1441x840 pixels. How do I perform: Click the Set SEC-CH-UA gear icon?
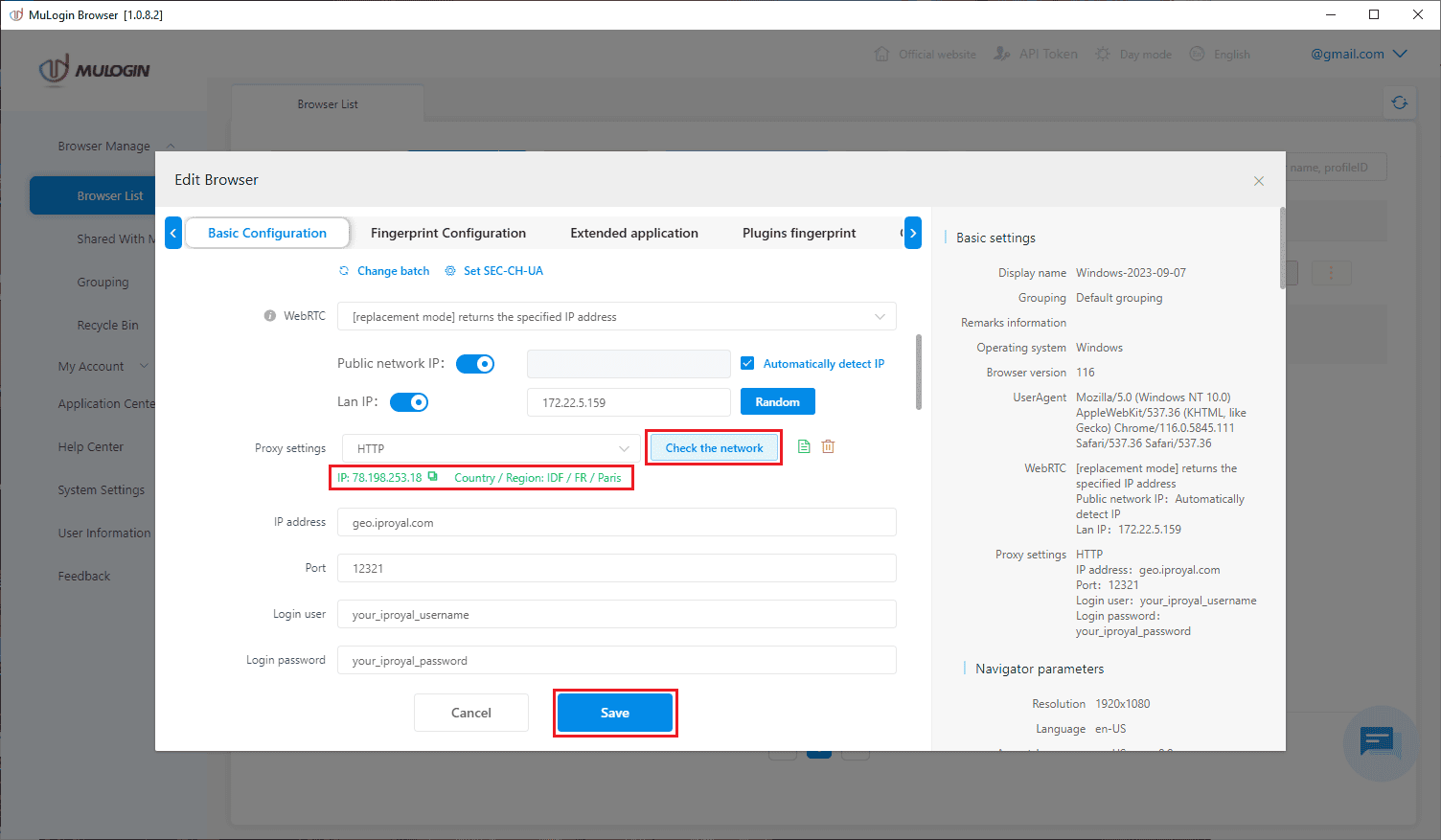450,271
